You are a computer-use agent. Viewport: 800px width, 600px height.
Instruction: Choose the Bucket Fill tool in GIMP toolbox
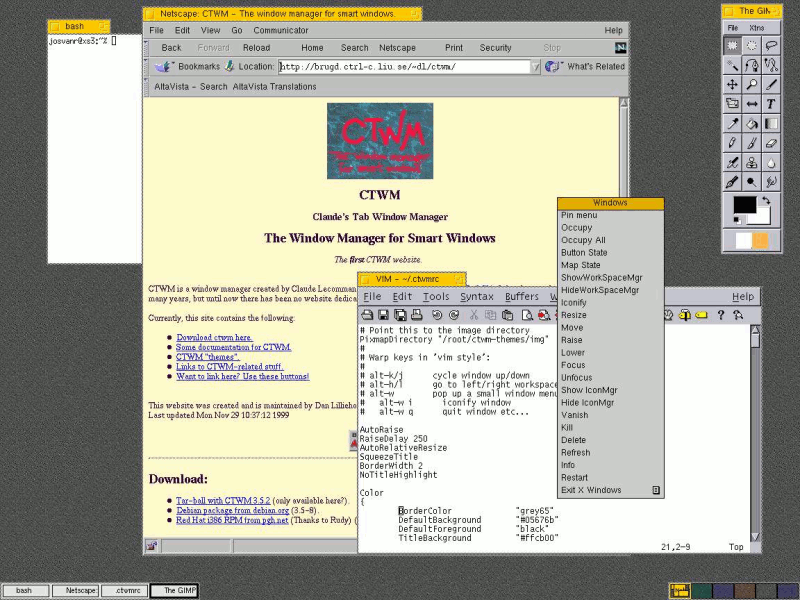click(753, 123)
